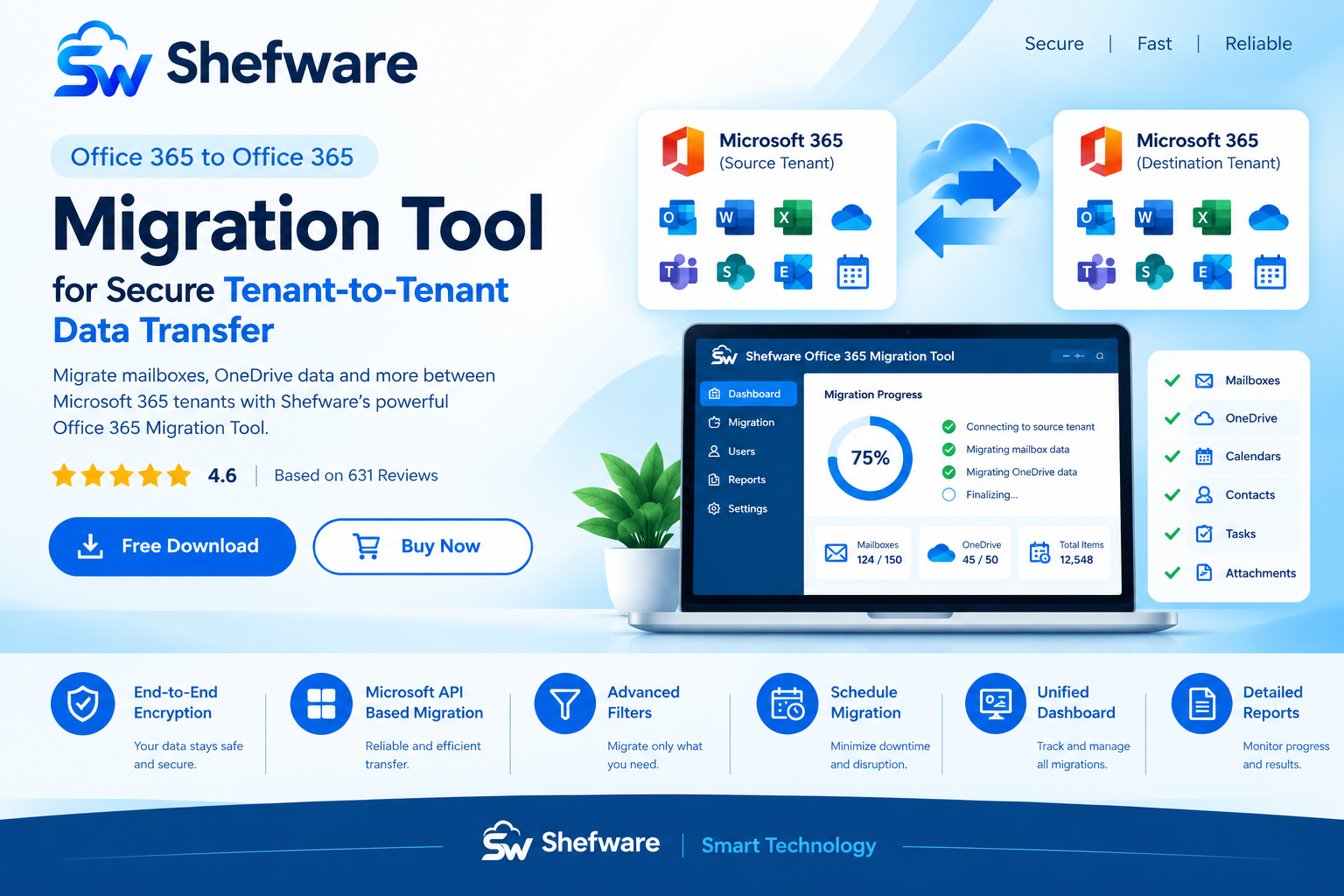Click the Based on 631 Reviews text
This screenshot has height=896, width=1344.
(x=356, y=475)
